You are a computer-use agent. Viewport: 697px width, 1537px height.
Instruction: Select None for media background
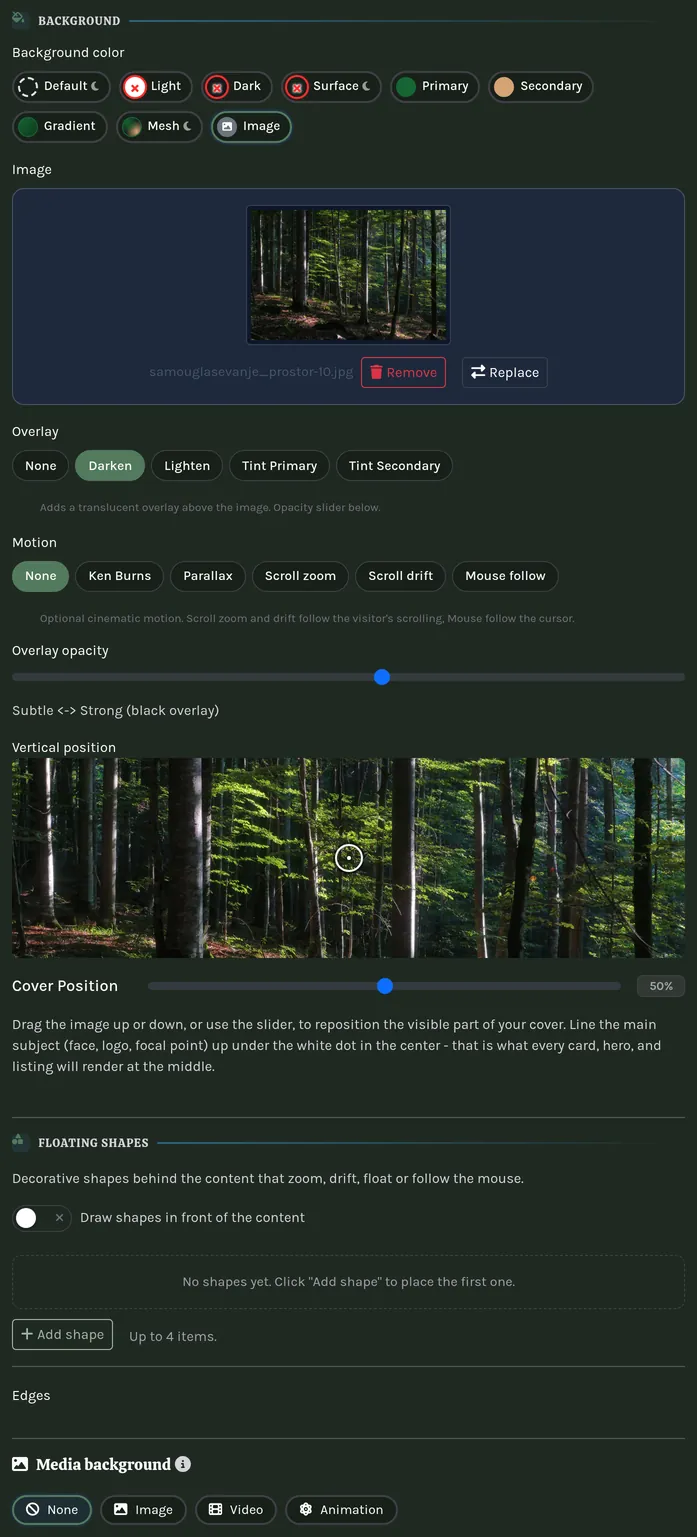pos(52,1510)
